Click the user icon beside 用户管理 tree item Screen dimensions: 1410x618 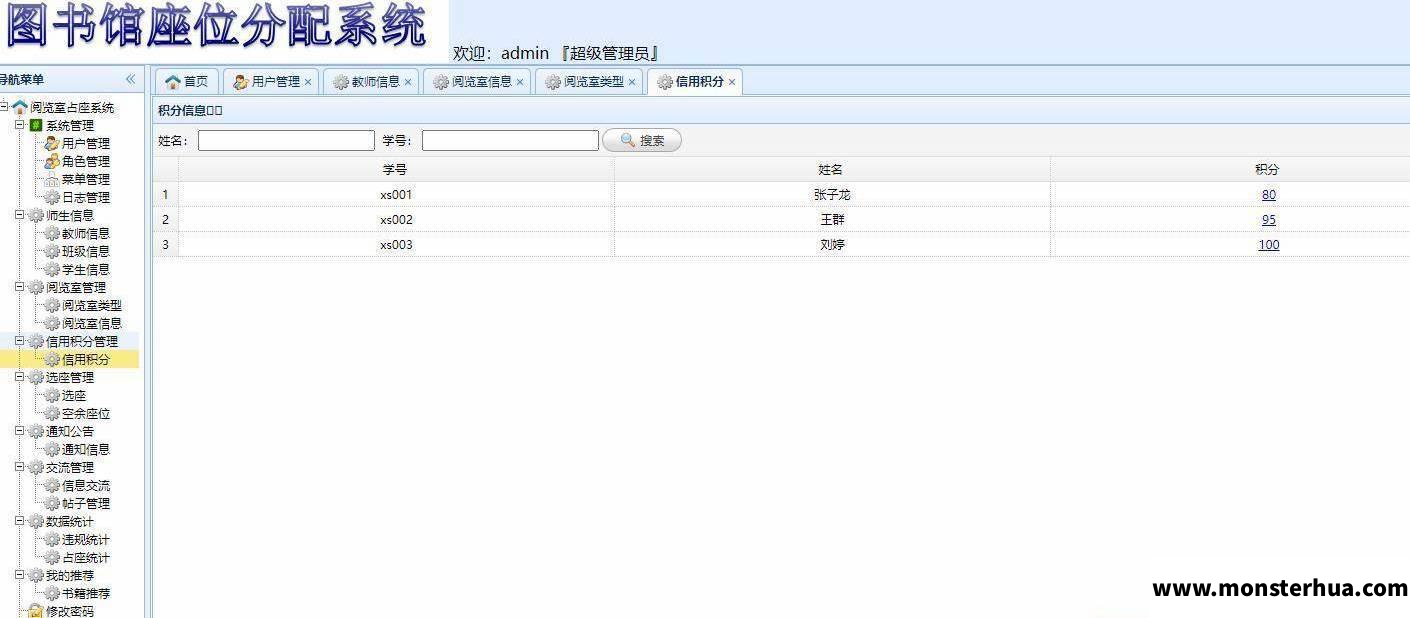pos(52,143)
